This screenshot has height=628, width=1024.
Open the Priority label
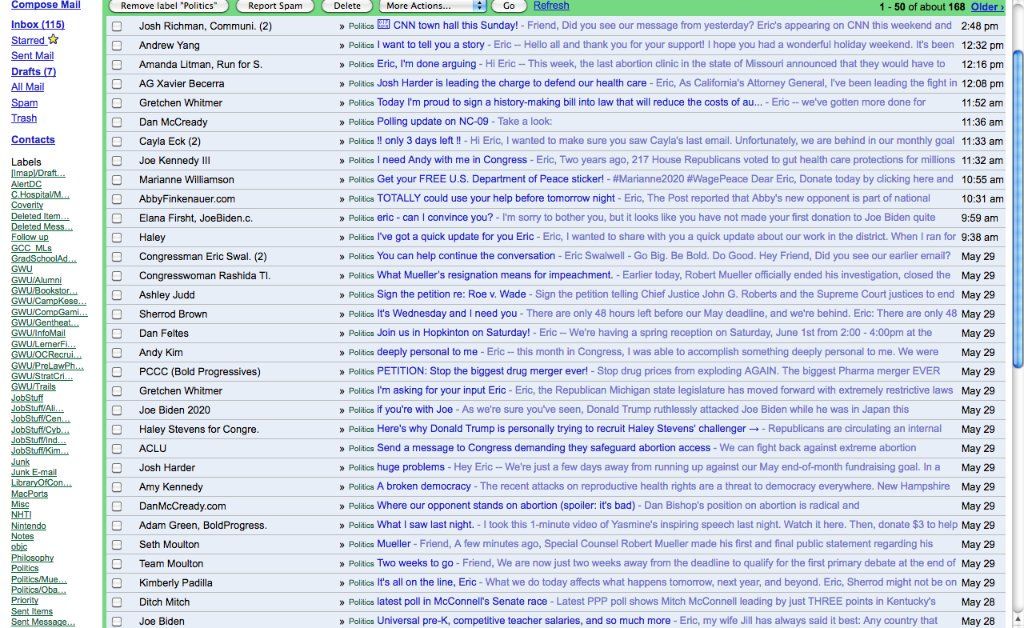[x=25, y=601]
